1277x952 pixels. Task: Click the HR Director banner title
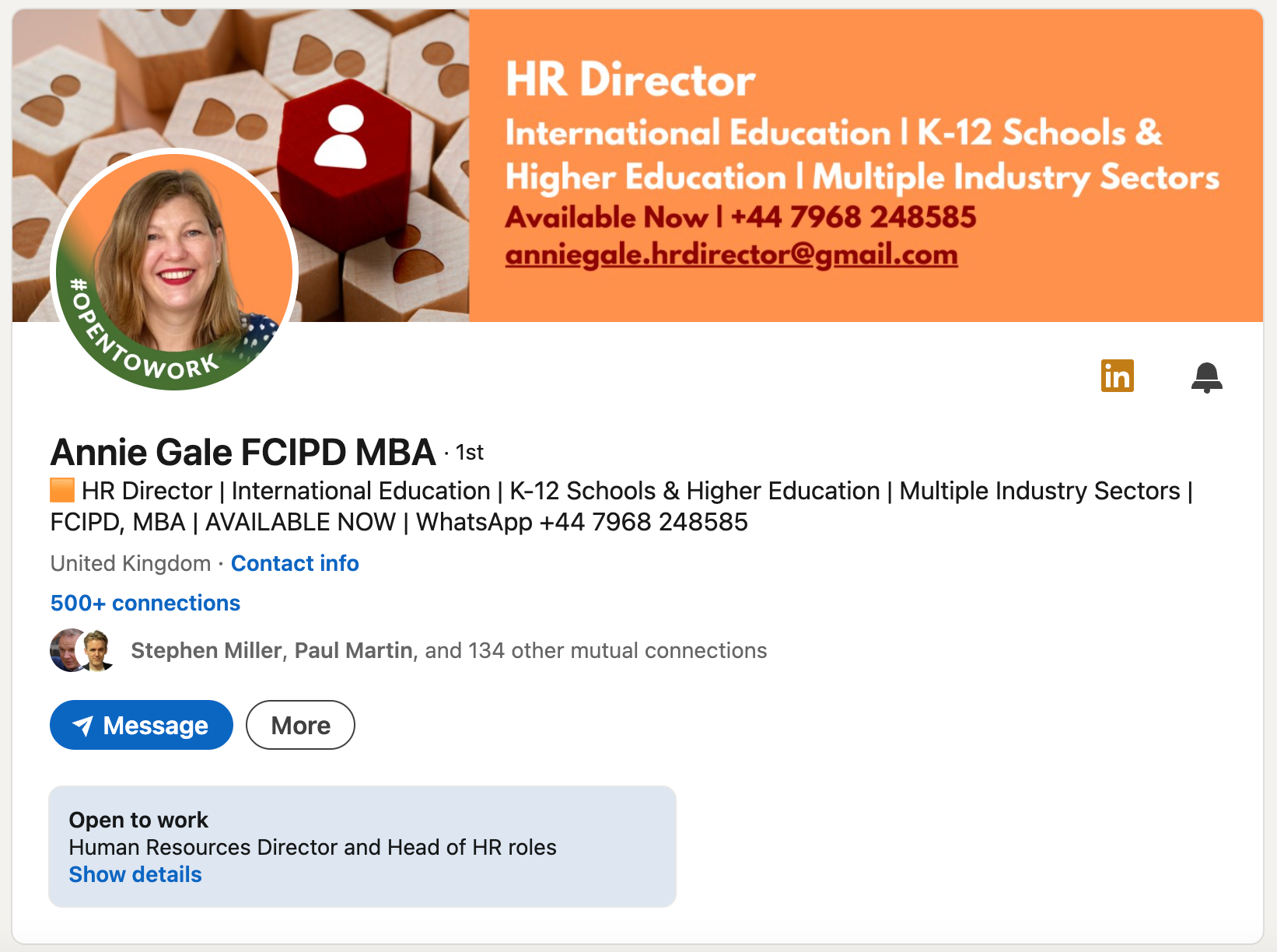[x=630, y=79]
